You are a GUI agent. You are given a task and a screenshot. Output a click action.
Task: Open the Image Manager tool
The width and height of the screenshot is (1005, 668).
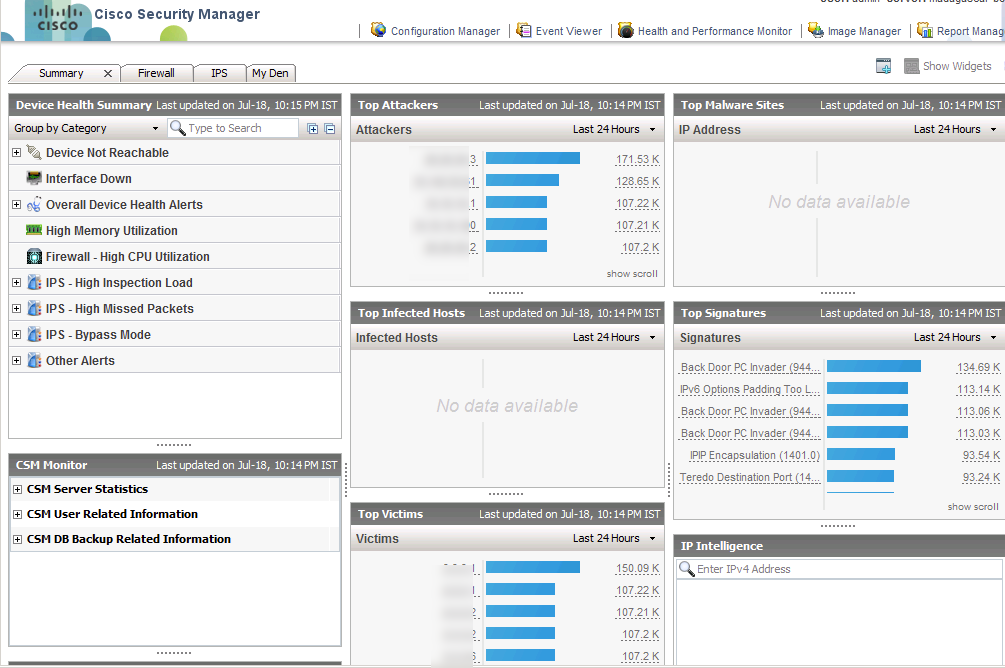click(855, 31)
